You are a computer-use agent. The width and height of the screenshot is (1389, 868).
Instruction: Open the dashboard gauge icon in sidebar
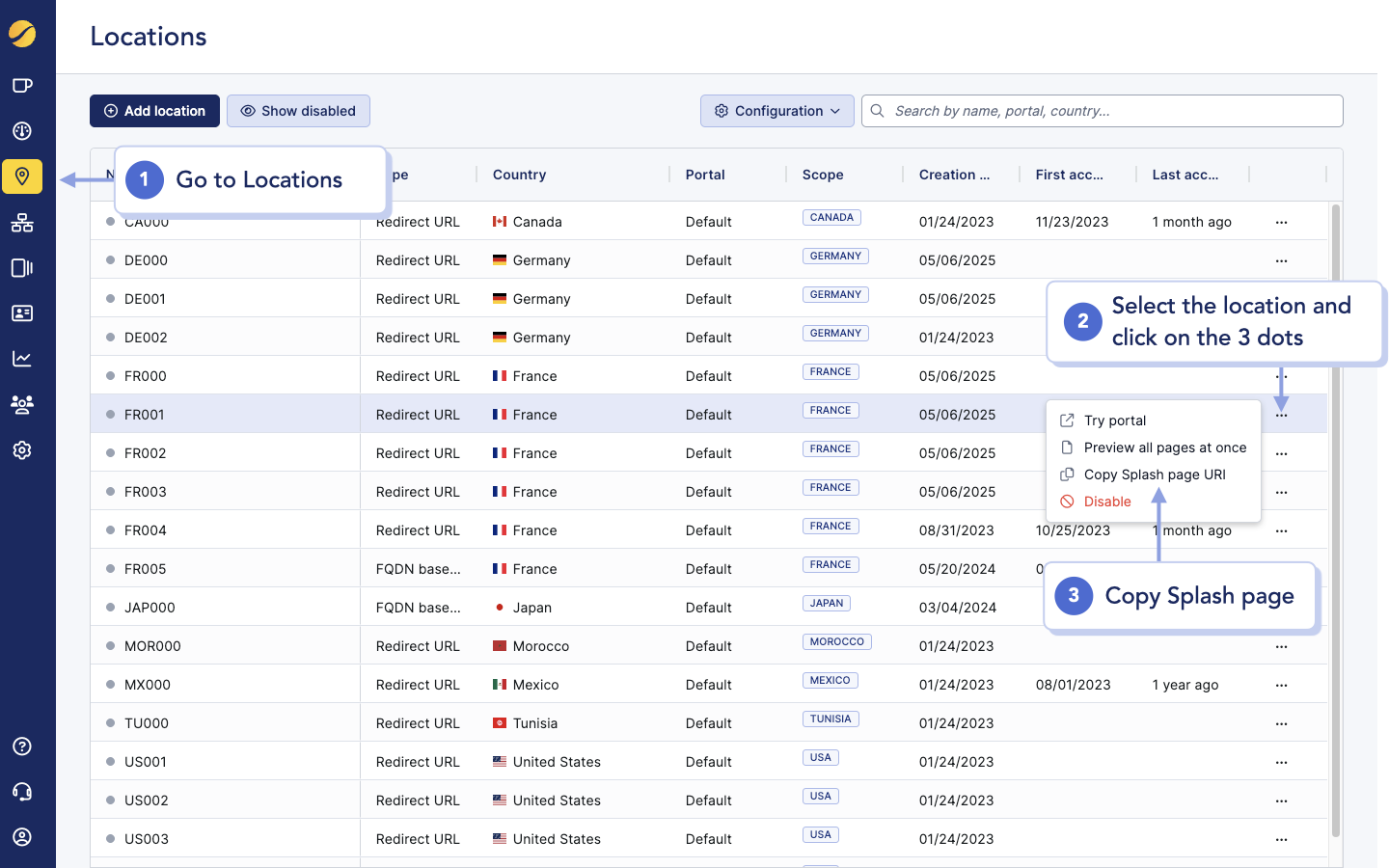coord(22,130)
